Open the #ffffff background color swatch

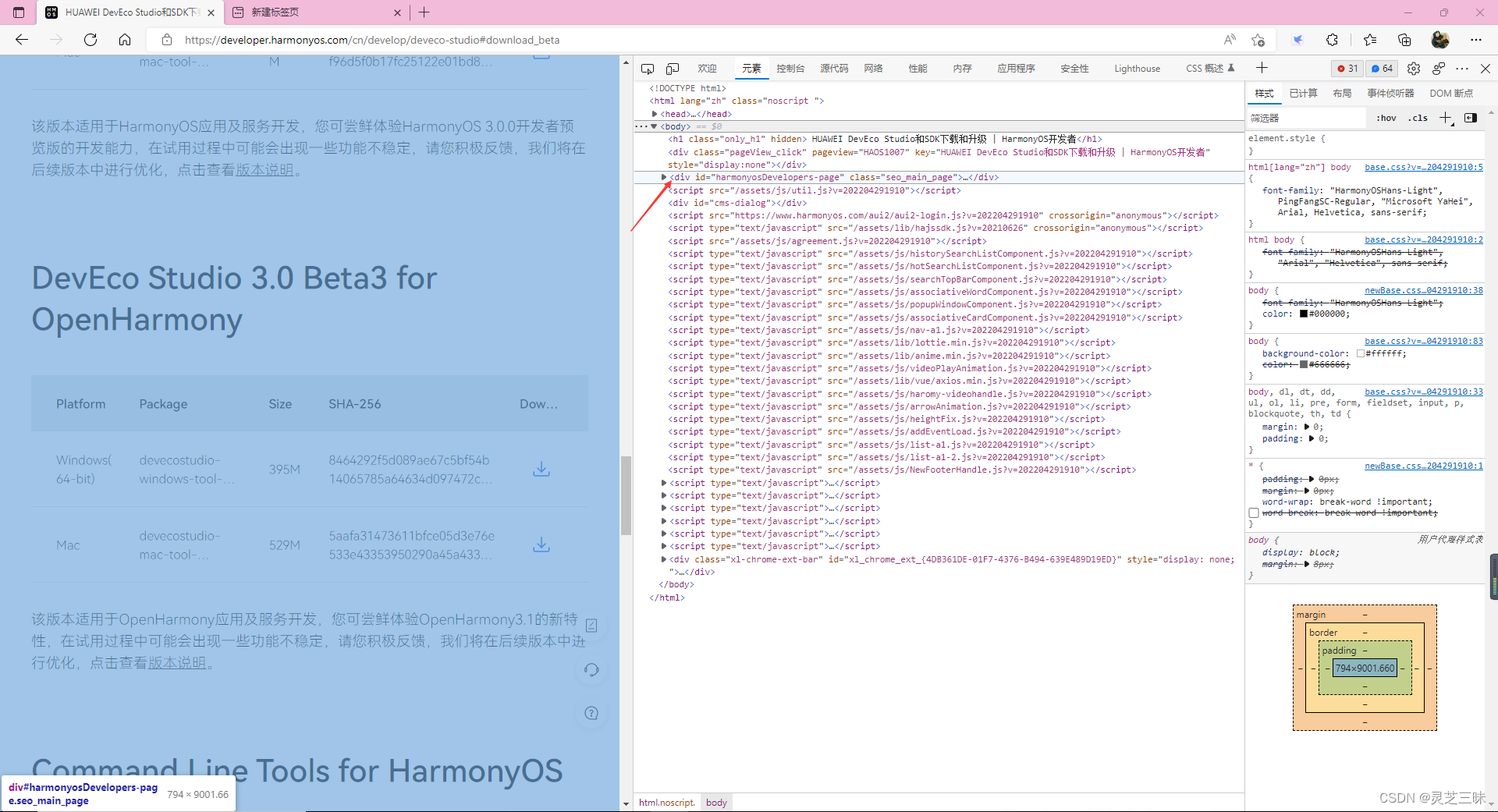[x=1361, y=353]
